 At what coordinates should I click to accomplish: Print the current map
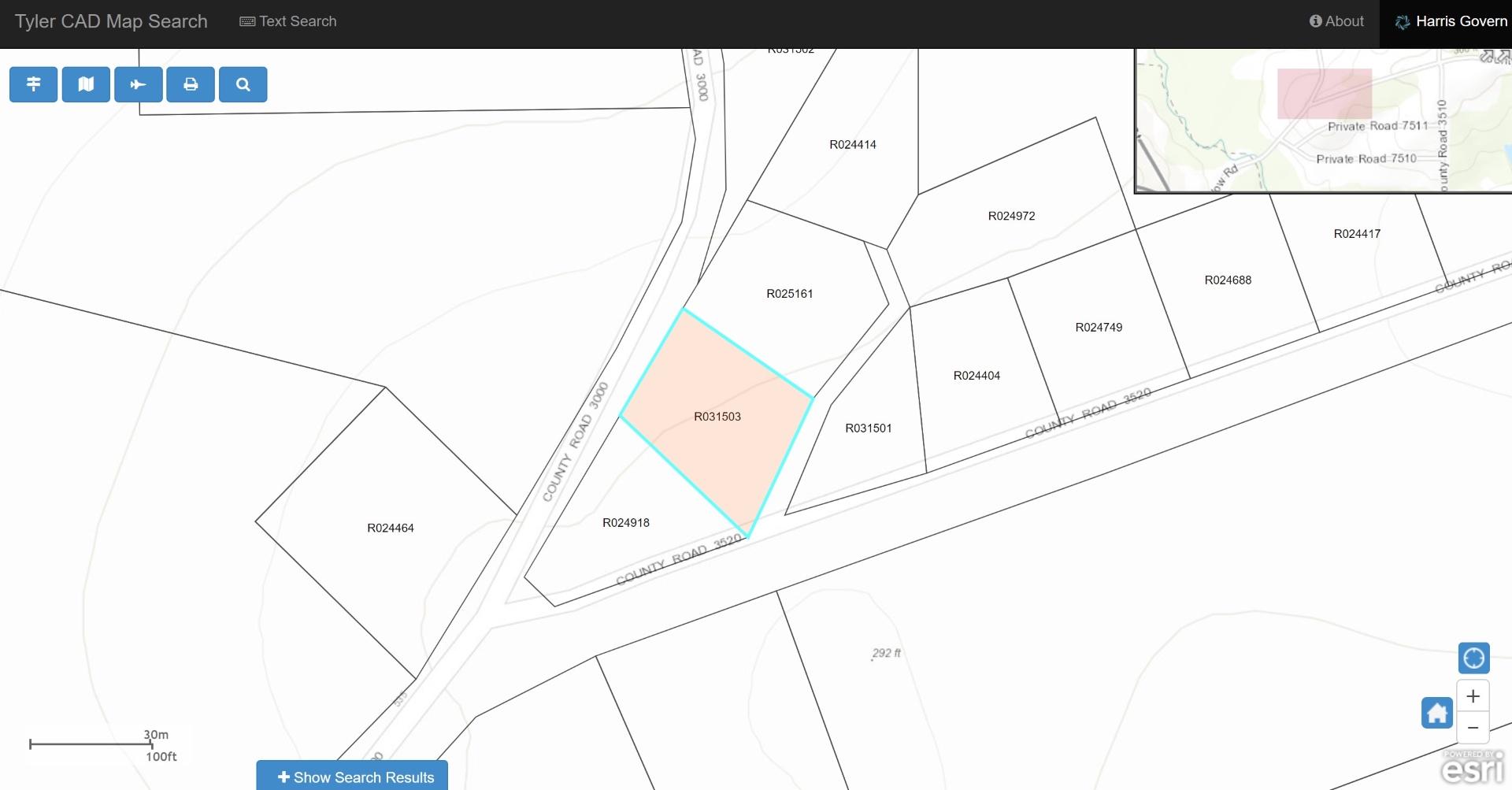pos(191,84)
